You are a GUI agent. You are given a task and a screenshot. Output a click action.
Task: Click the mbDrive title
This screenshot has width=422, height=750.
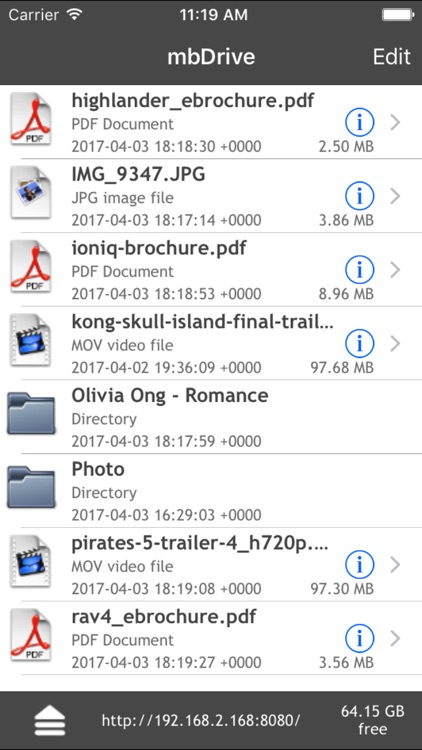211,57
